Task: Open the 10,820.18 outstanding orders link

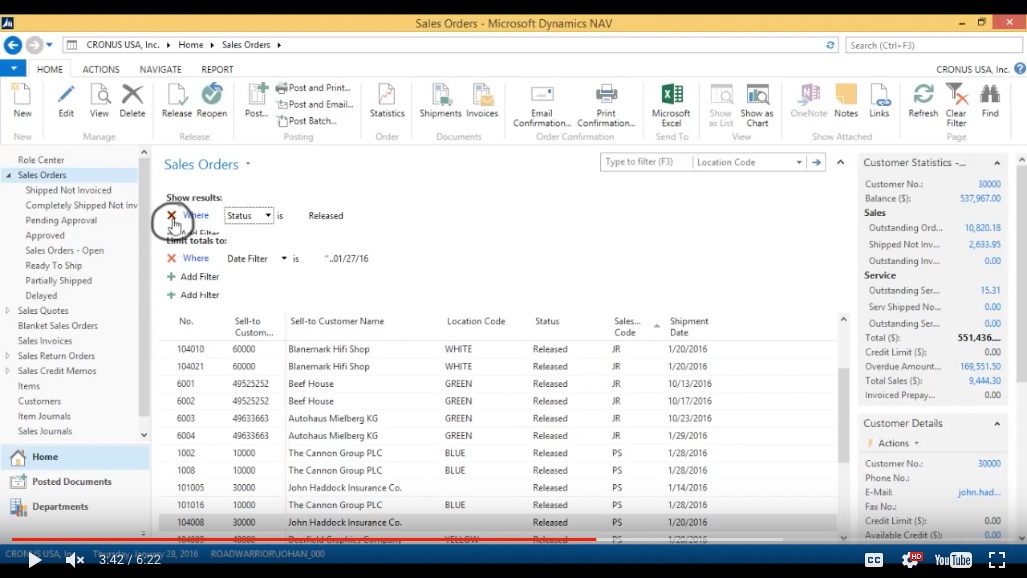Action: point(982,228)
